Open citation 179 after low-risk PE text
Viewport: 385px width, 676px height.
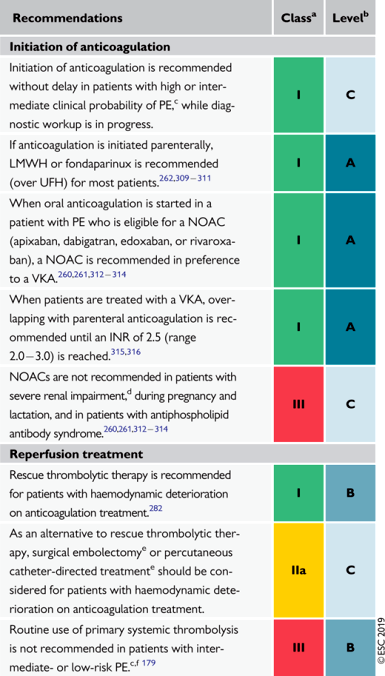(148, 661)
